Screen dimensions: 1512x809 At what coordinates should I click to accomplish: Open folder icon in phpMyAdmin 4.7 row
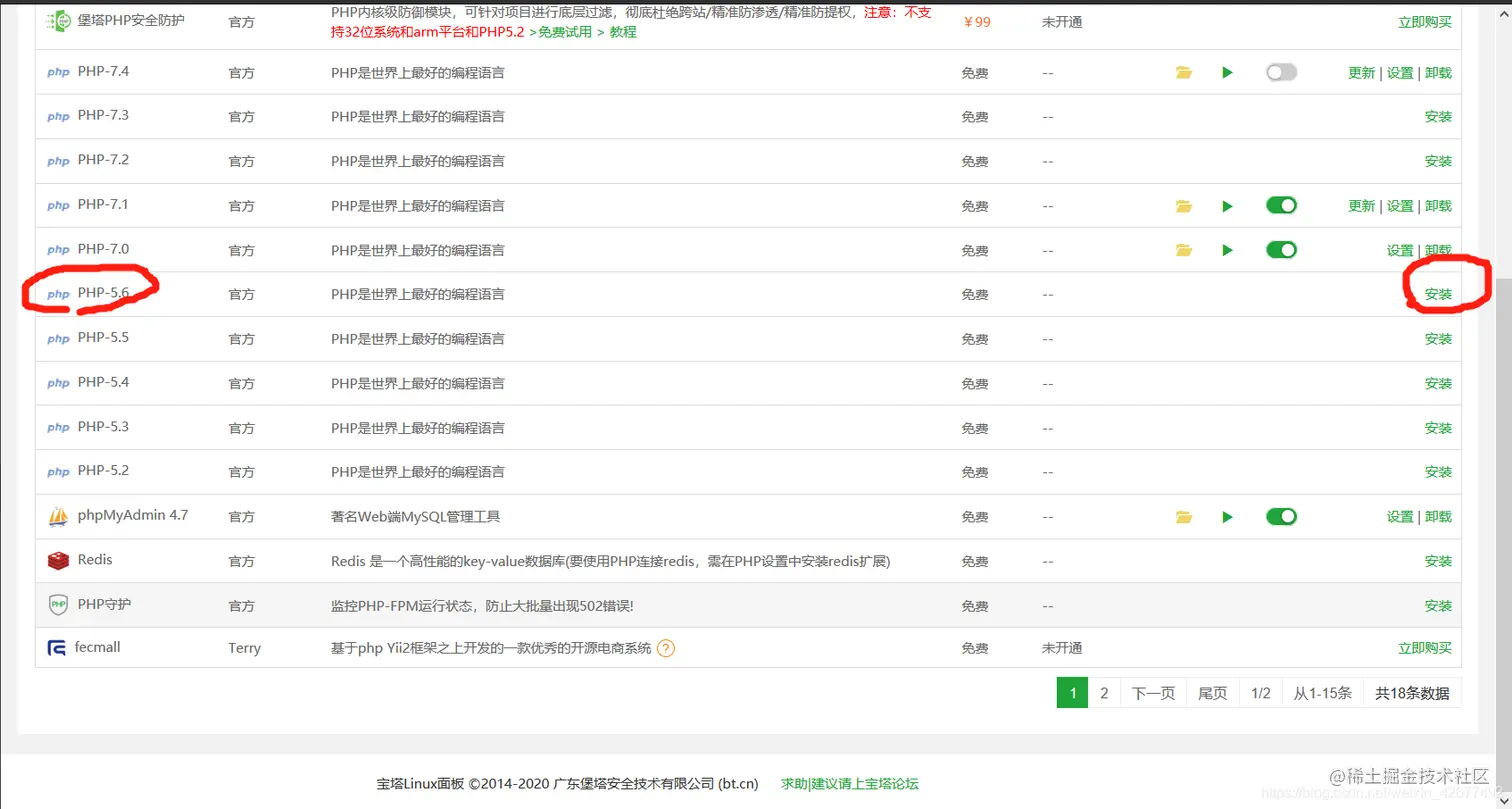click(1184, 517)
